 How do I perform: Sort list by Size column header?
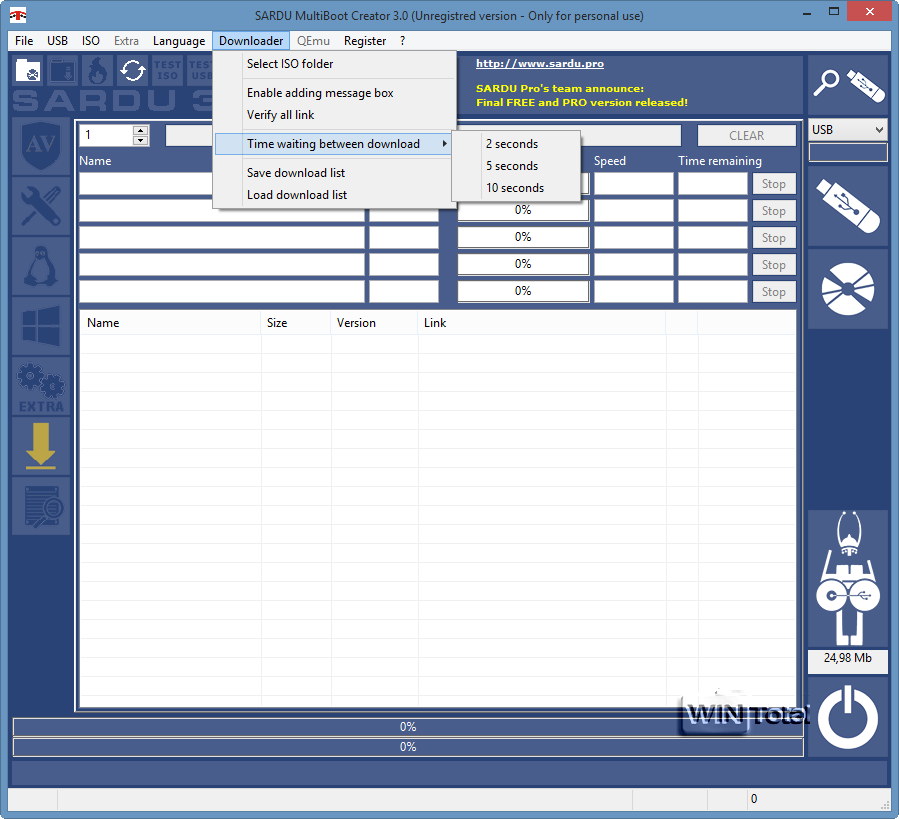pyautogui.click(x=296, y=323)
